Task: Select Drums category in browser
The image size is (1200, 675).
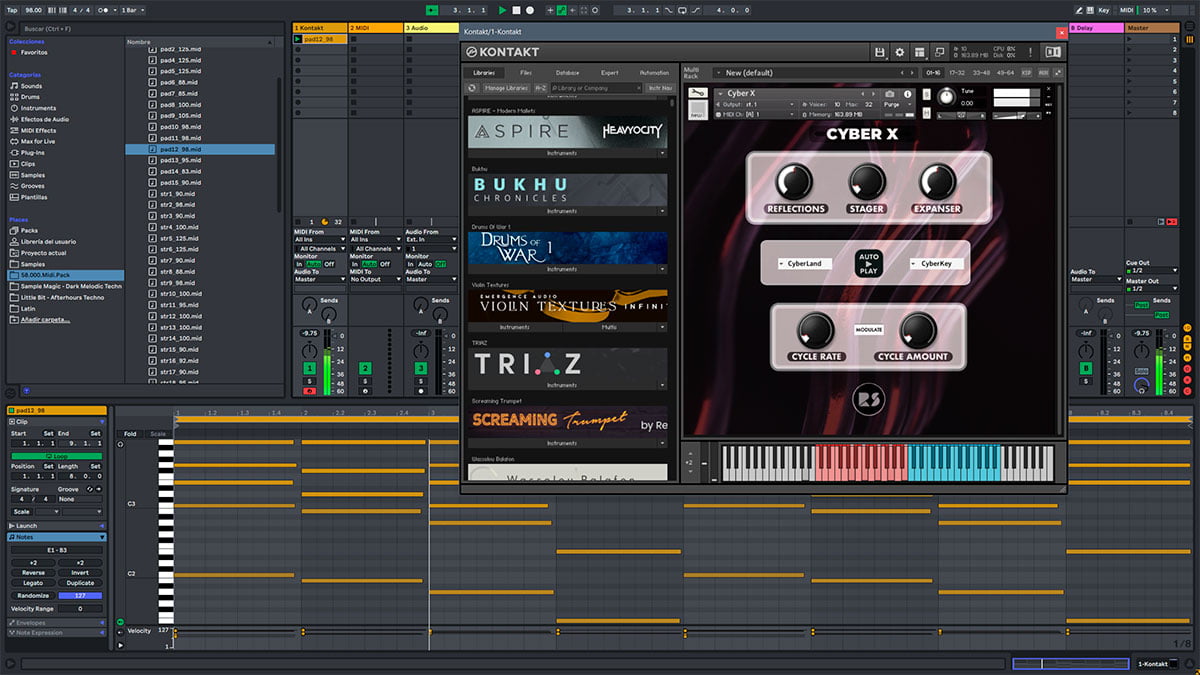Action: [31, 97]
